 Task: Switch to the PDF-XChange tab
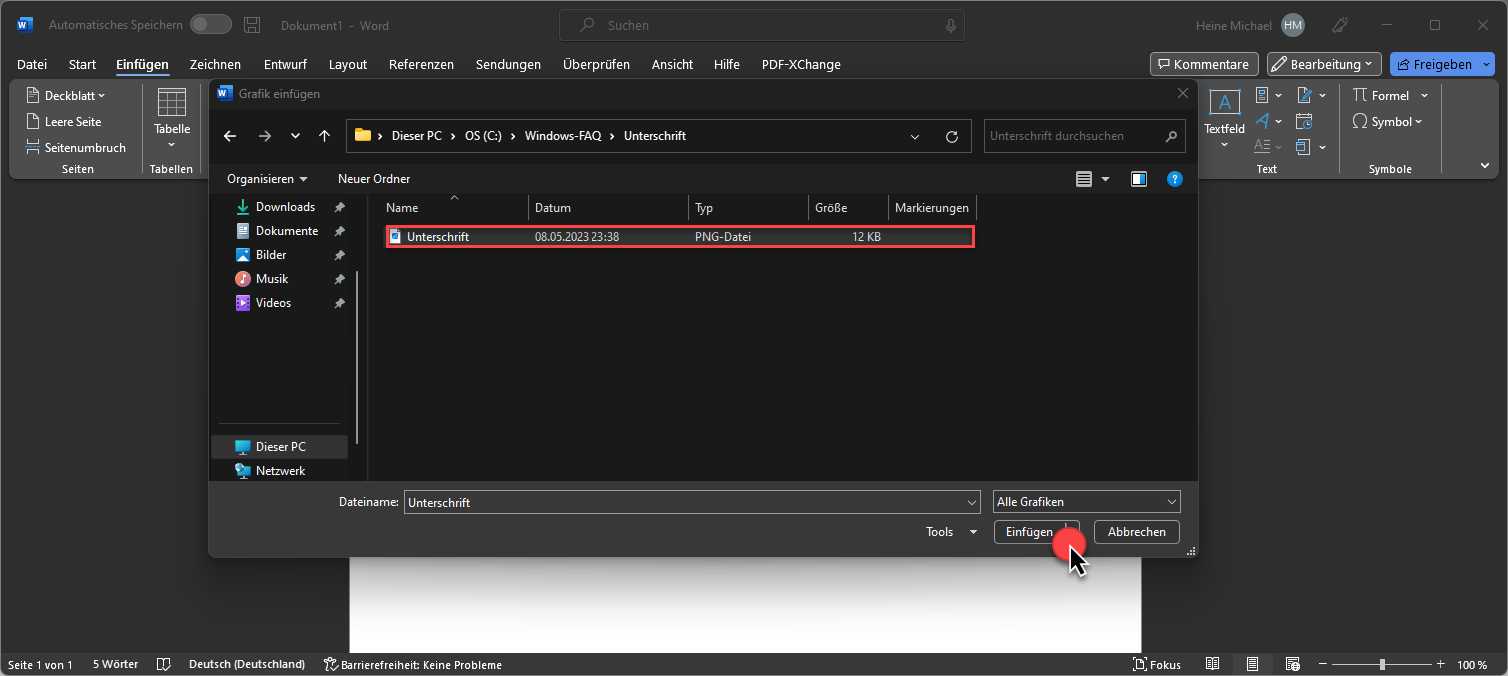(801, 64)
